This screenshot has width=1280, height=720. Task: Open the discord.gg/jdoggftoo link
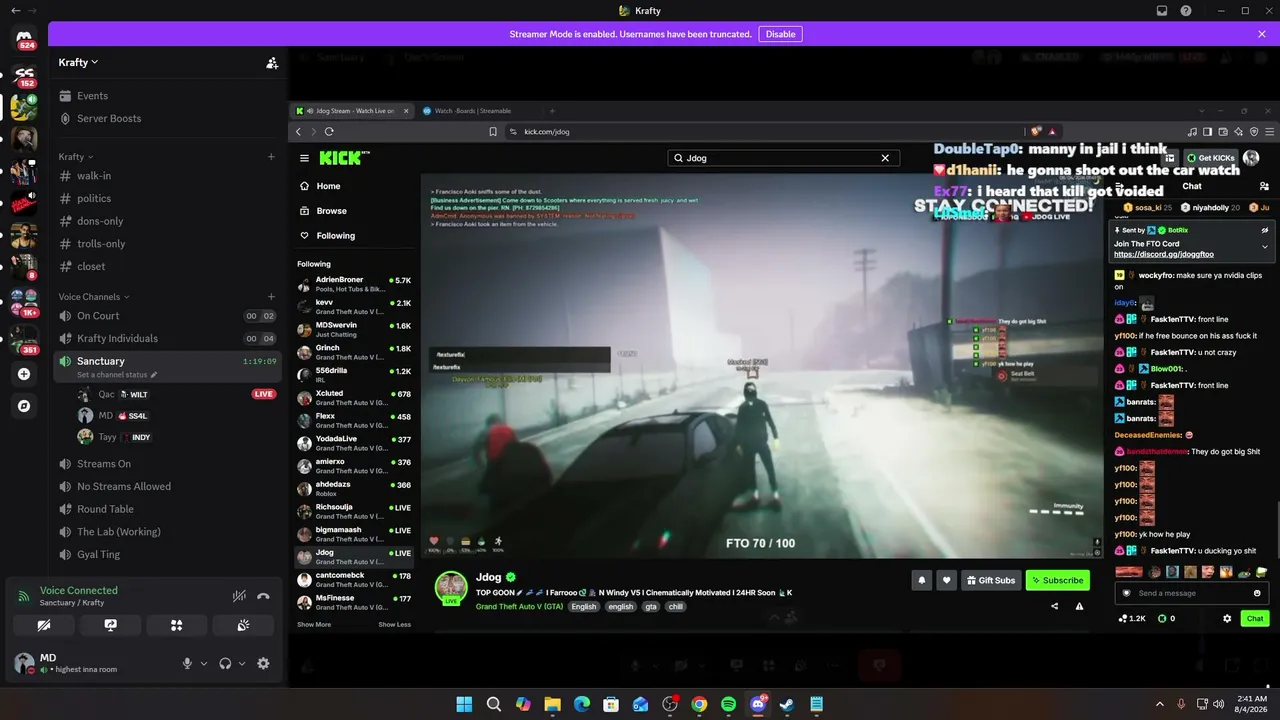click(1163, 255)
